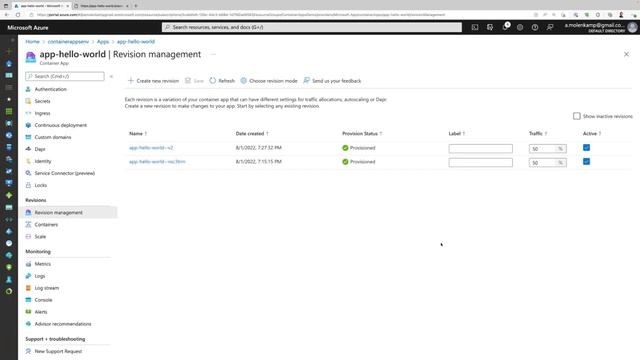Open Service Connector (preview)
The width and height of the screenshot is (640, 360).
point(64,173)
